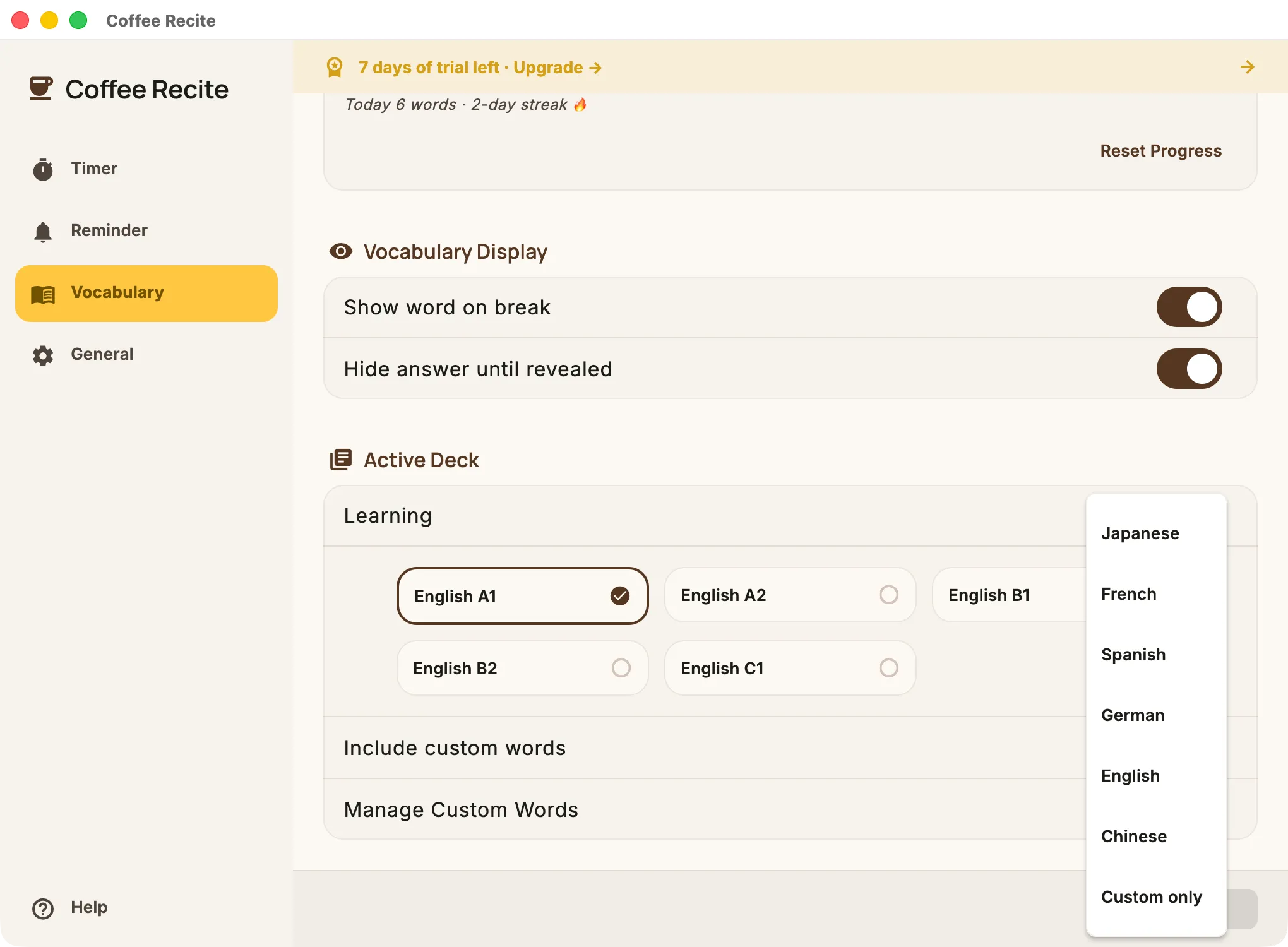Select the English B2 deck
This screenshot has width=1288, height=947.
(522, 668)
